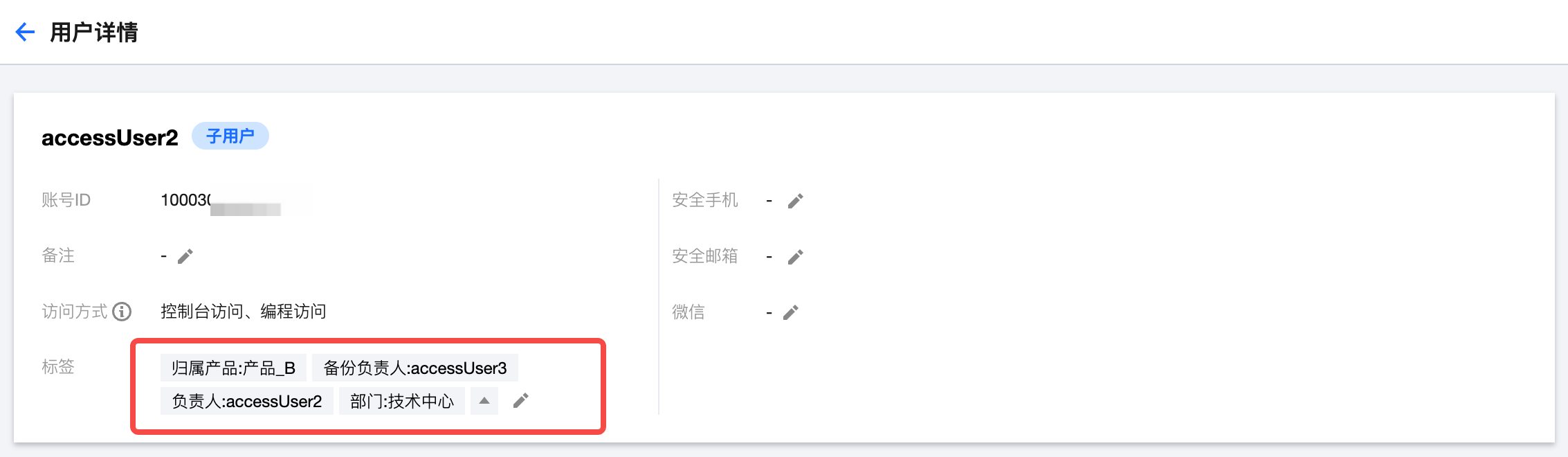1568x457 pixels.
Task: Edit 安全邮箱 using its pencil icon
Action: (796, 257)
